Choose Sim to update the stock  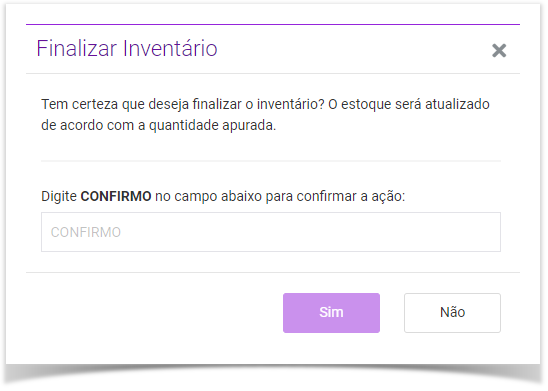click(x=331, y=313)
